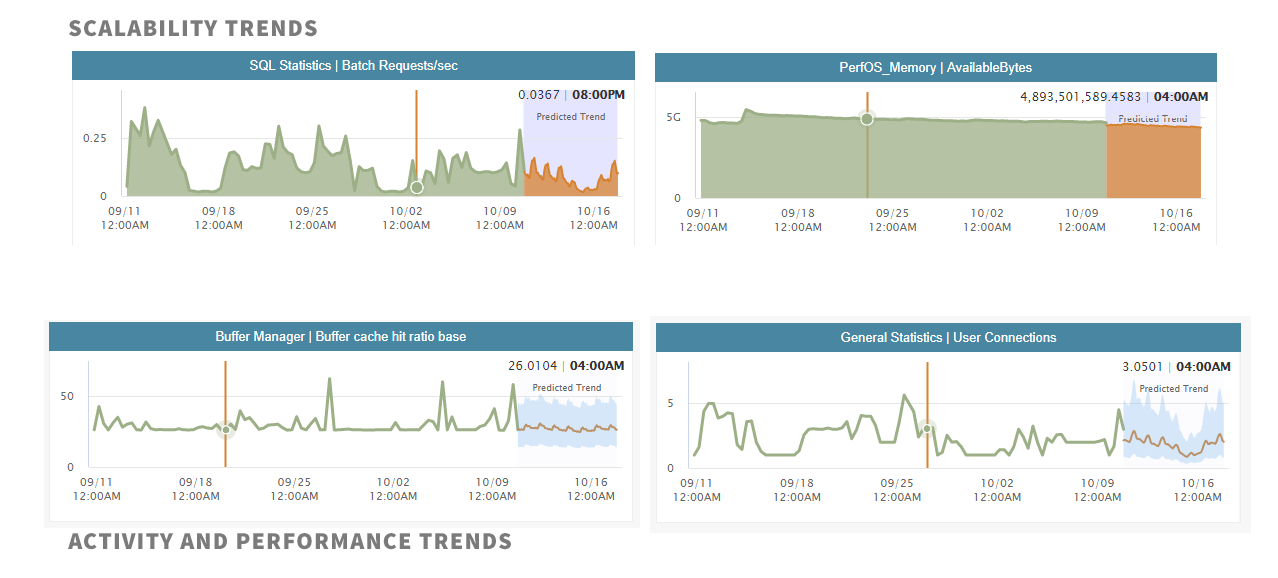Click the 4,893,501,589.4583 AvailableBytes value readout
The image size is (1278, 578).
(1083, 97)
